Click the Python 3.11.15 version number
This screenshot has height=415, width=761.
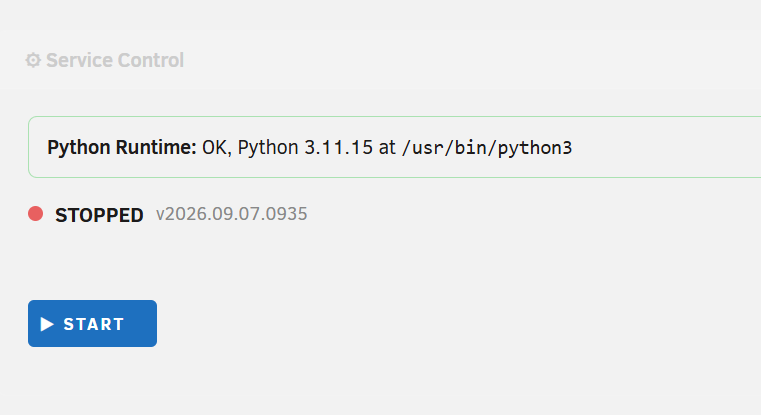[x=305, y=147]
